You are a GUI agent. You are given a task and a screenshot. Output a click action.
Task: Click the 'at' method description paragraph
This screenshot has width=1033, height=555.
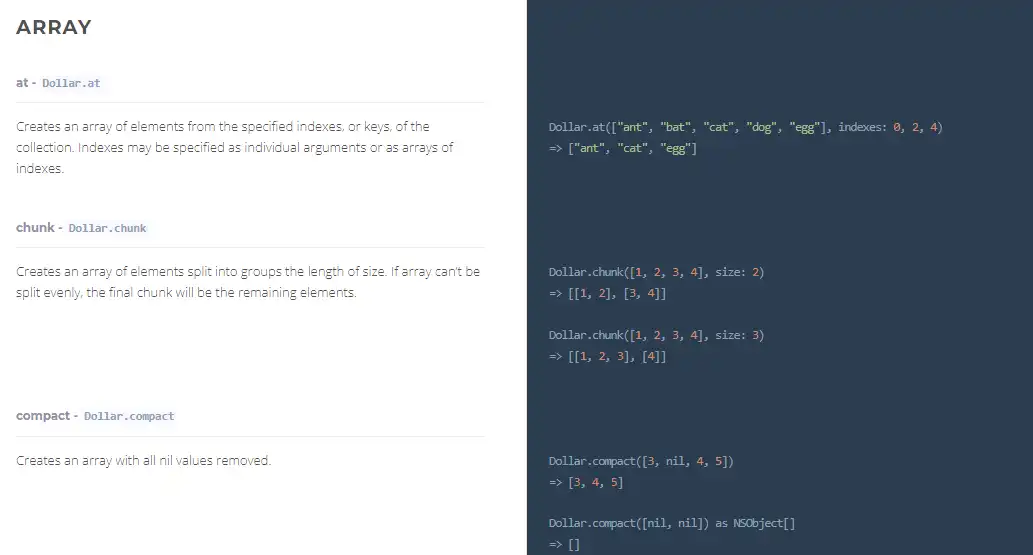(235, 147)
